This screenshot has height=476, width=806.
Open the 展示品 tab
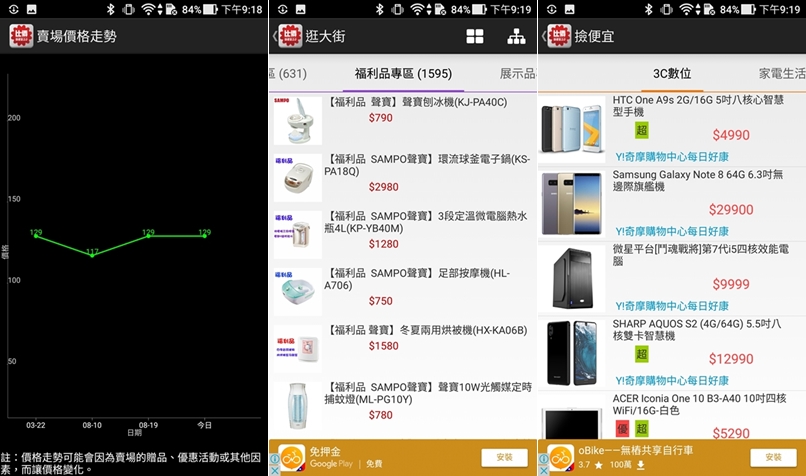point(518,74)
